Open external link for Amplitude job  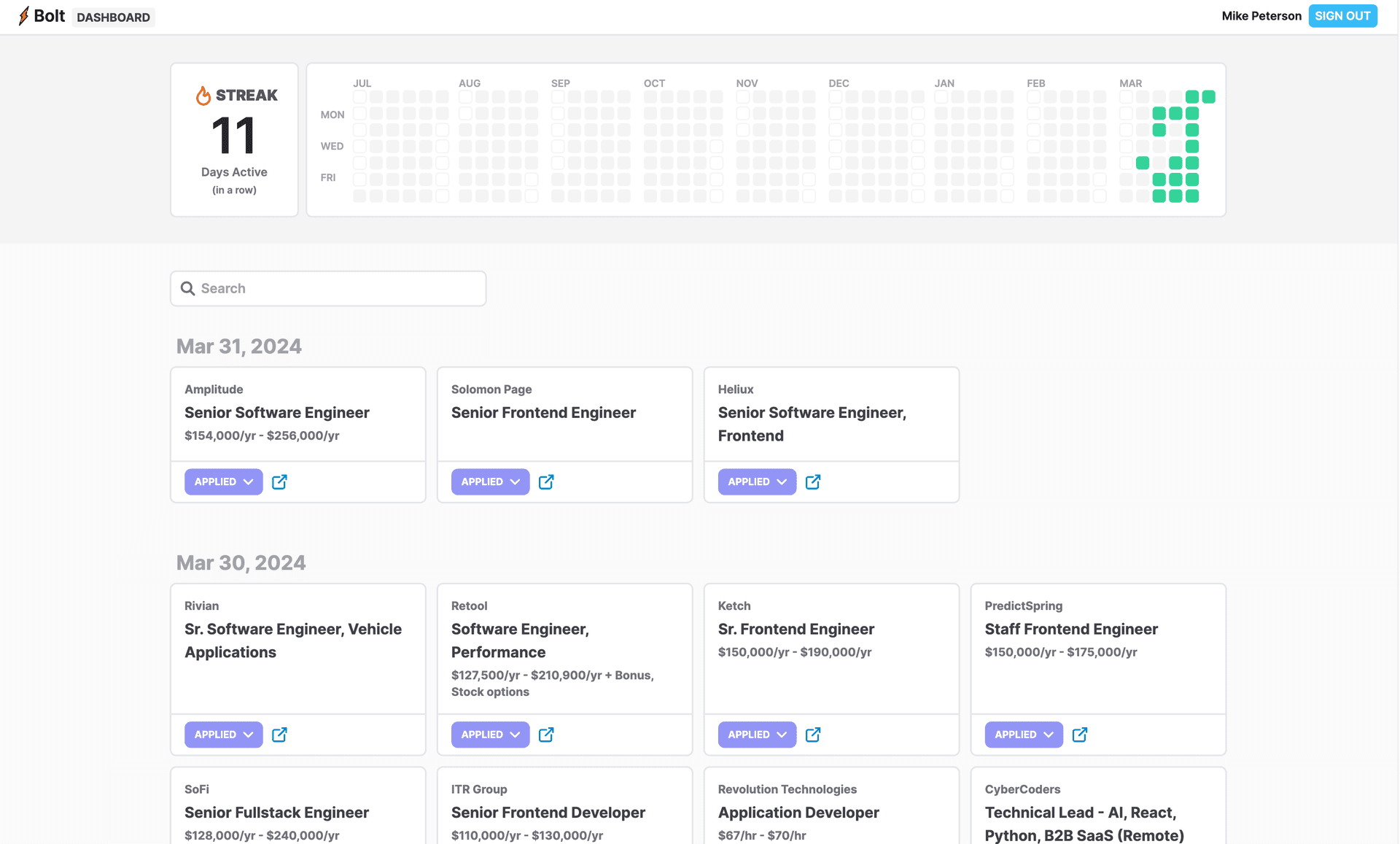point(279,482)
